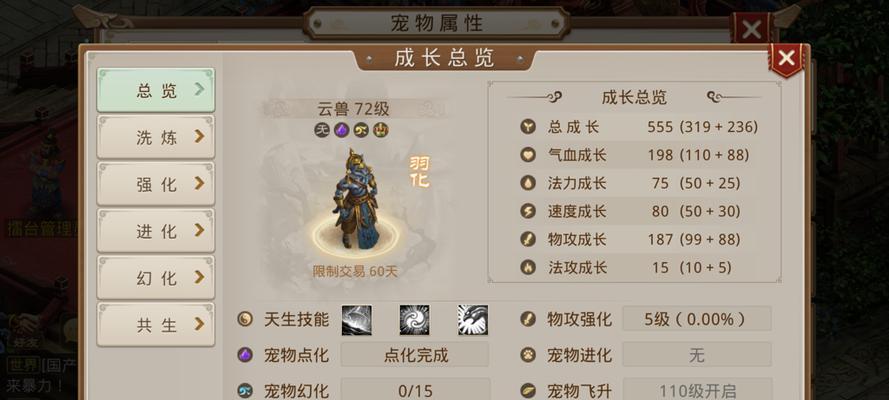Expand the 共生 section arrow

[x=199, y=324]
